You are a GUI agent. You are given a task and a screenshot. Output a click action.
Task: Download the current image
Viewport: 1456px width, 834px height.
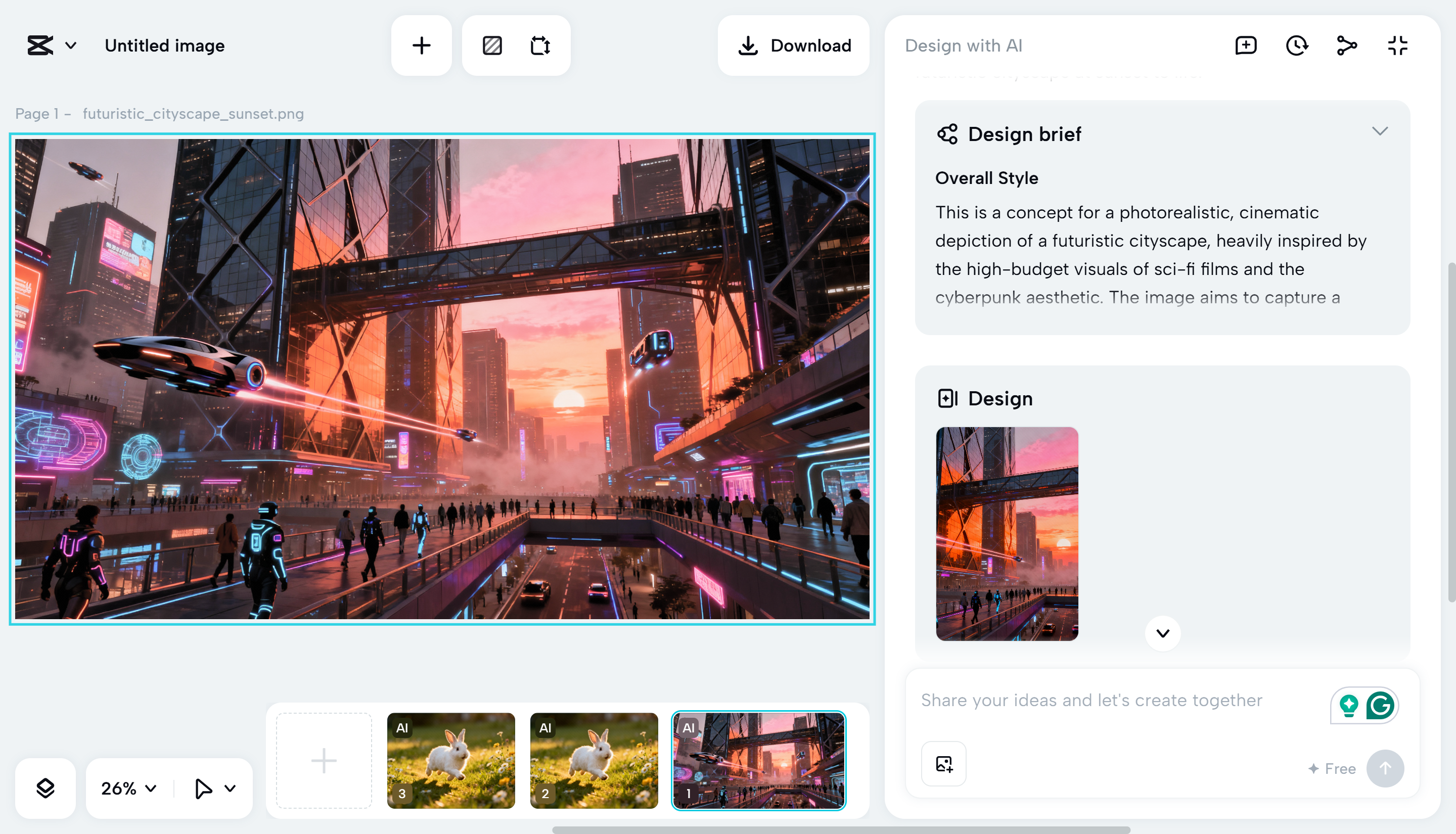[794, 45]
